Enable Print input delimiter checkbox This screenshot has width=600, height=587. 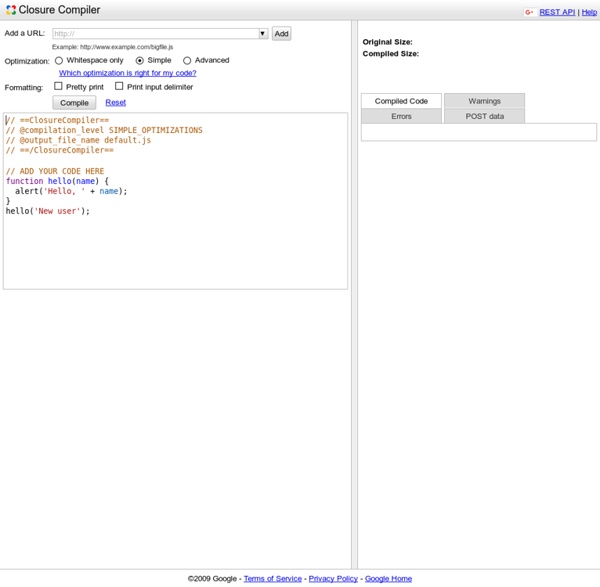119,86
